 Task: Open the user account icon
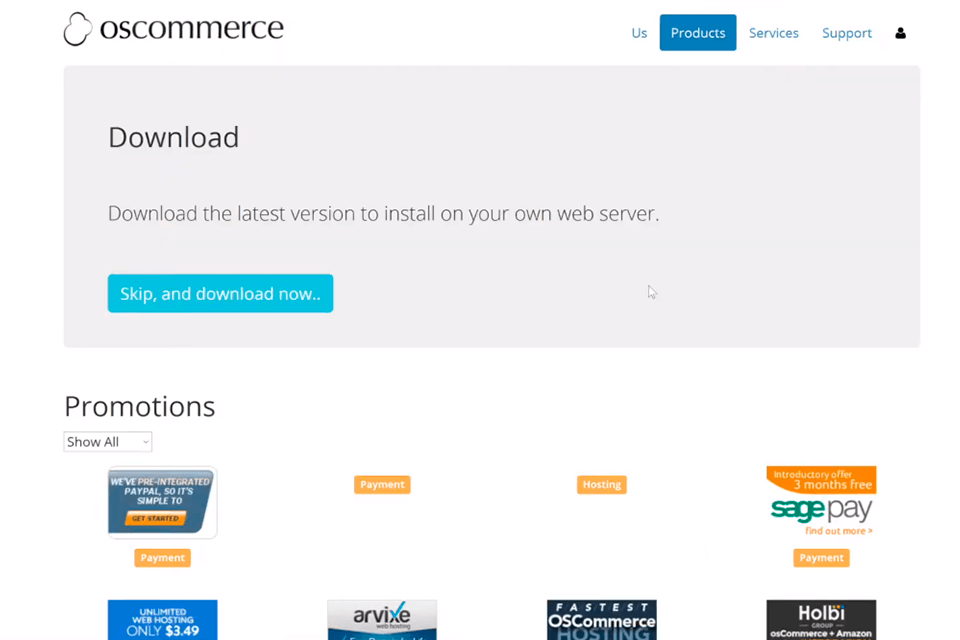coord(900,33)
